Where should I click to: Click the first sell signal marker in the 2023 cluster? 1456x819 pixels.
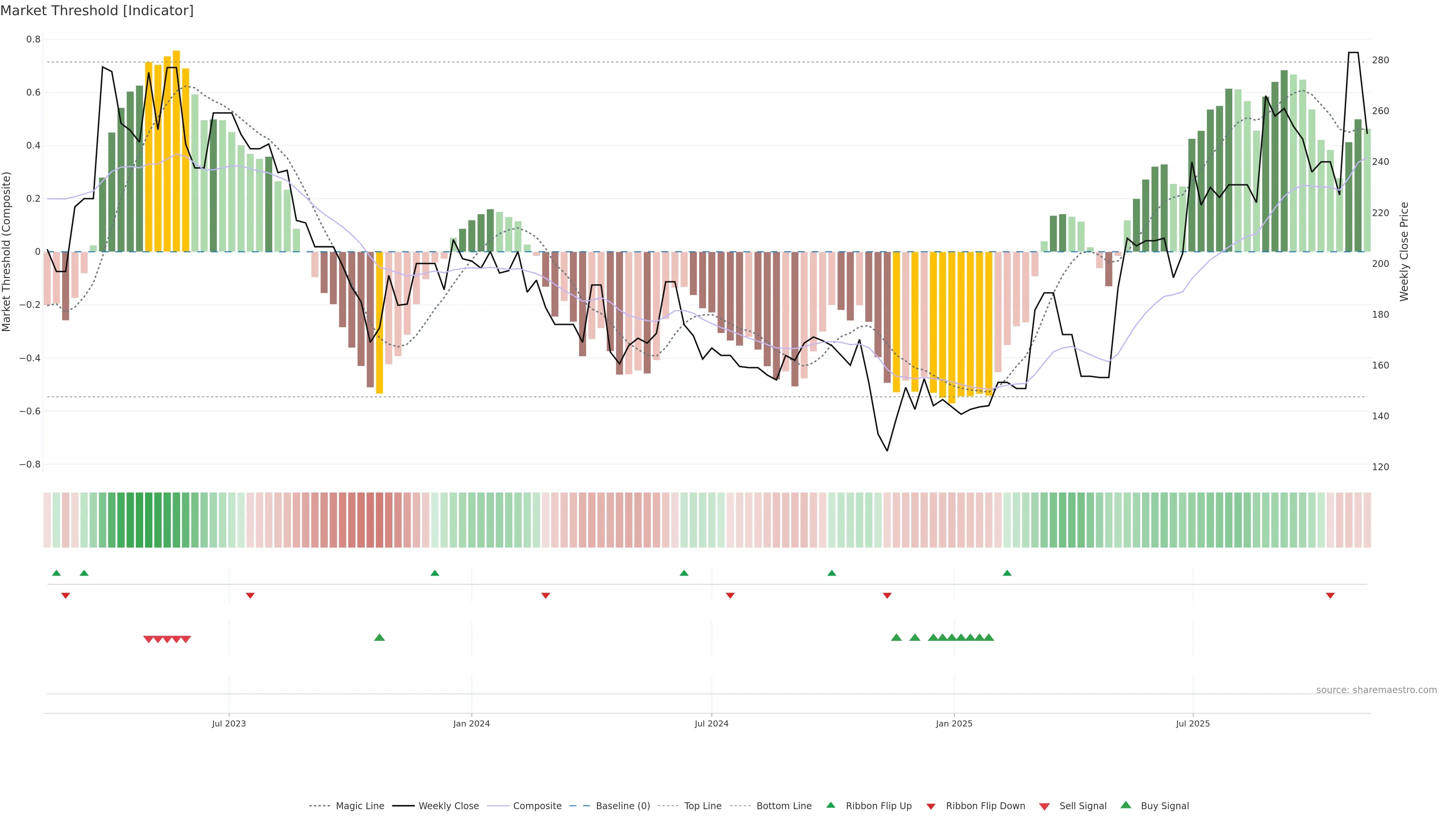click(x=148, y=639)
